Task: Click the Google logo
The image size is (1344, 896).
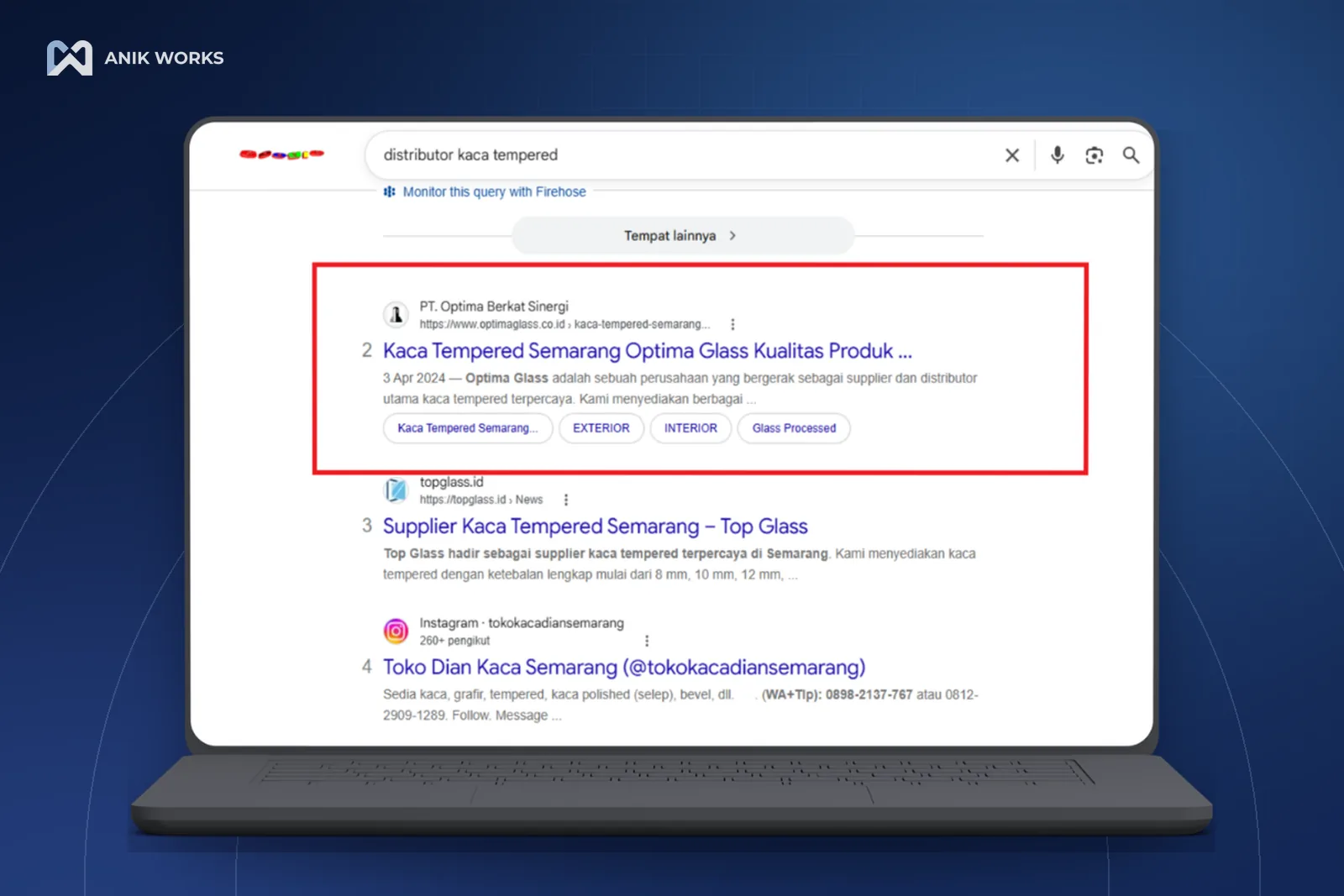Action: tap(281, 155)
